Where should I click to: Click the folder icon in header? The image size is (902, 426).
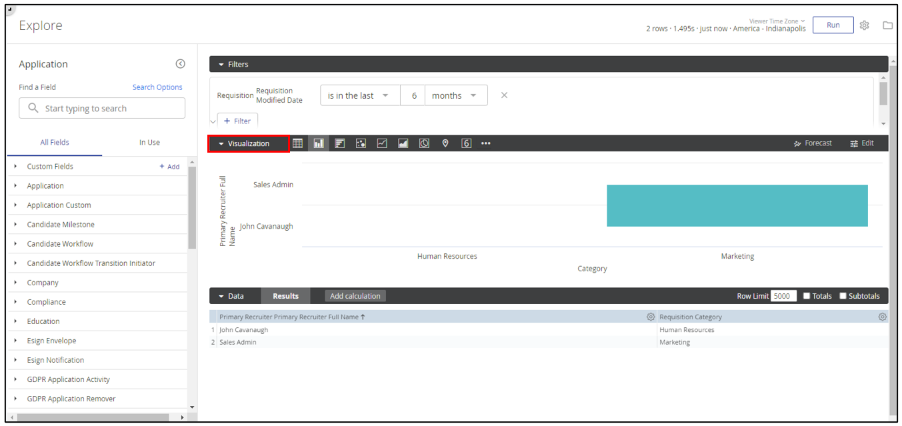[888, 25]
